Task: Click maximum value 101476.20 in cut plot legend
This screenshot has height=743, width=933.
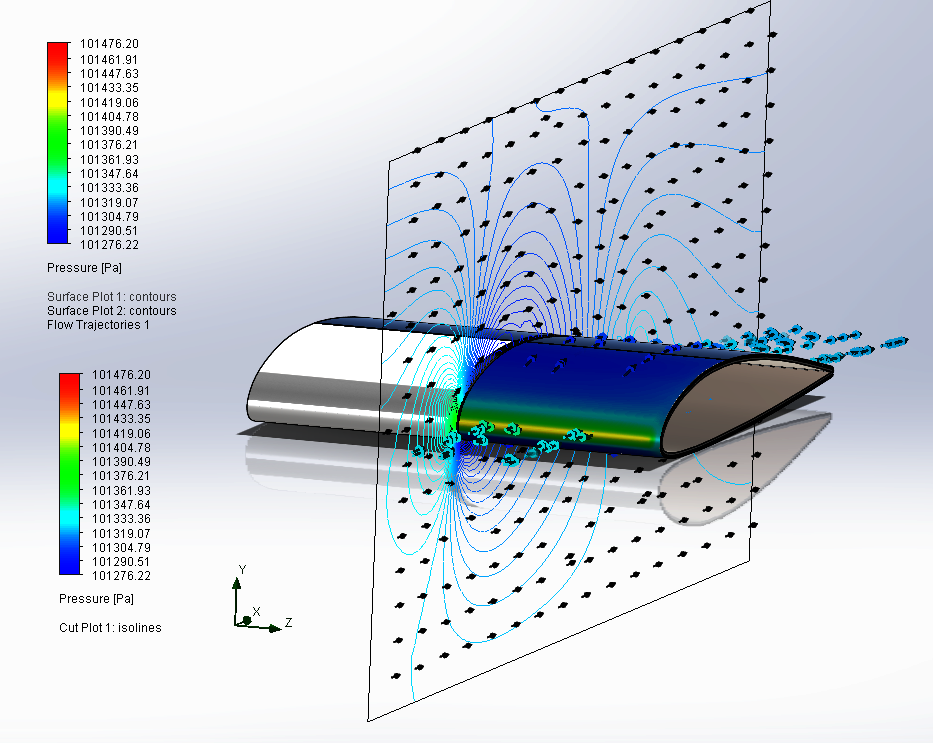Action: (x=121, y=375)
